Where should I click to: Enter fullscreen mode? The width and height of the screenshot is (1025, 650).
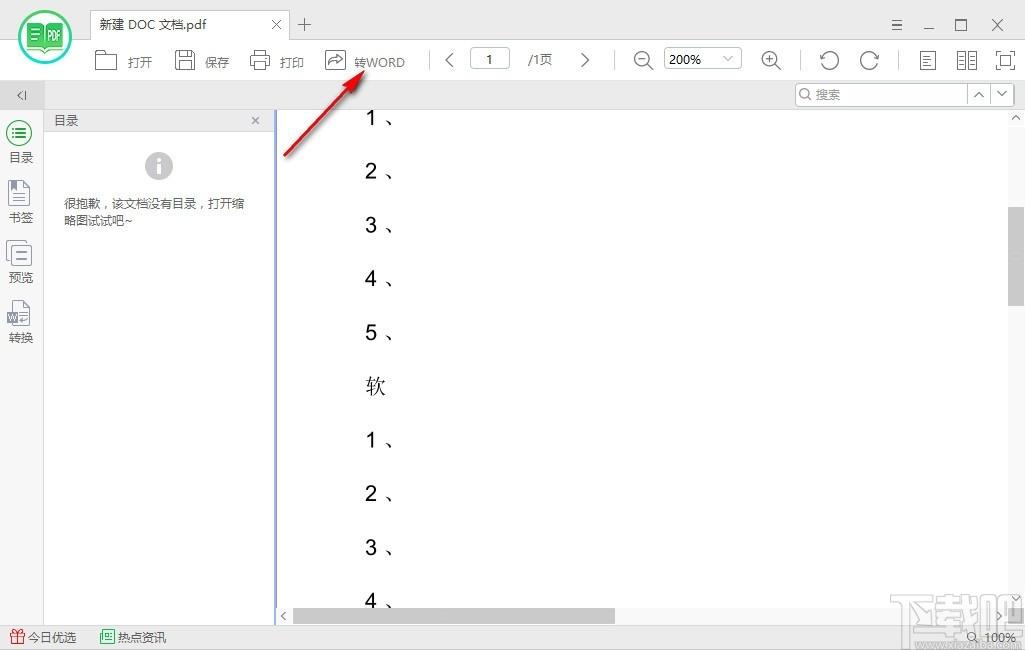(1005, 61)
